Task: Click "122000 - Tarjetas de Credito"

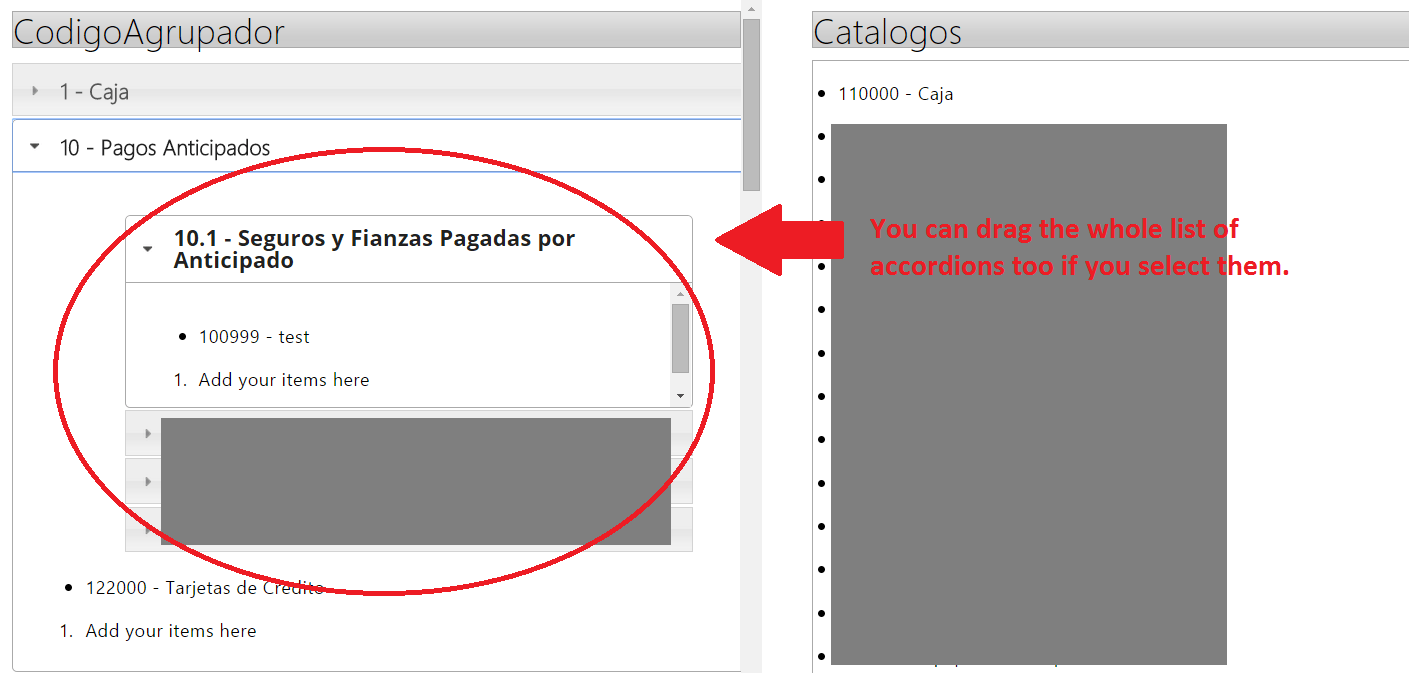Action: tap(203, 588)
